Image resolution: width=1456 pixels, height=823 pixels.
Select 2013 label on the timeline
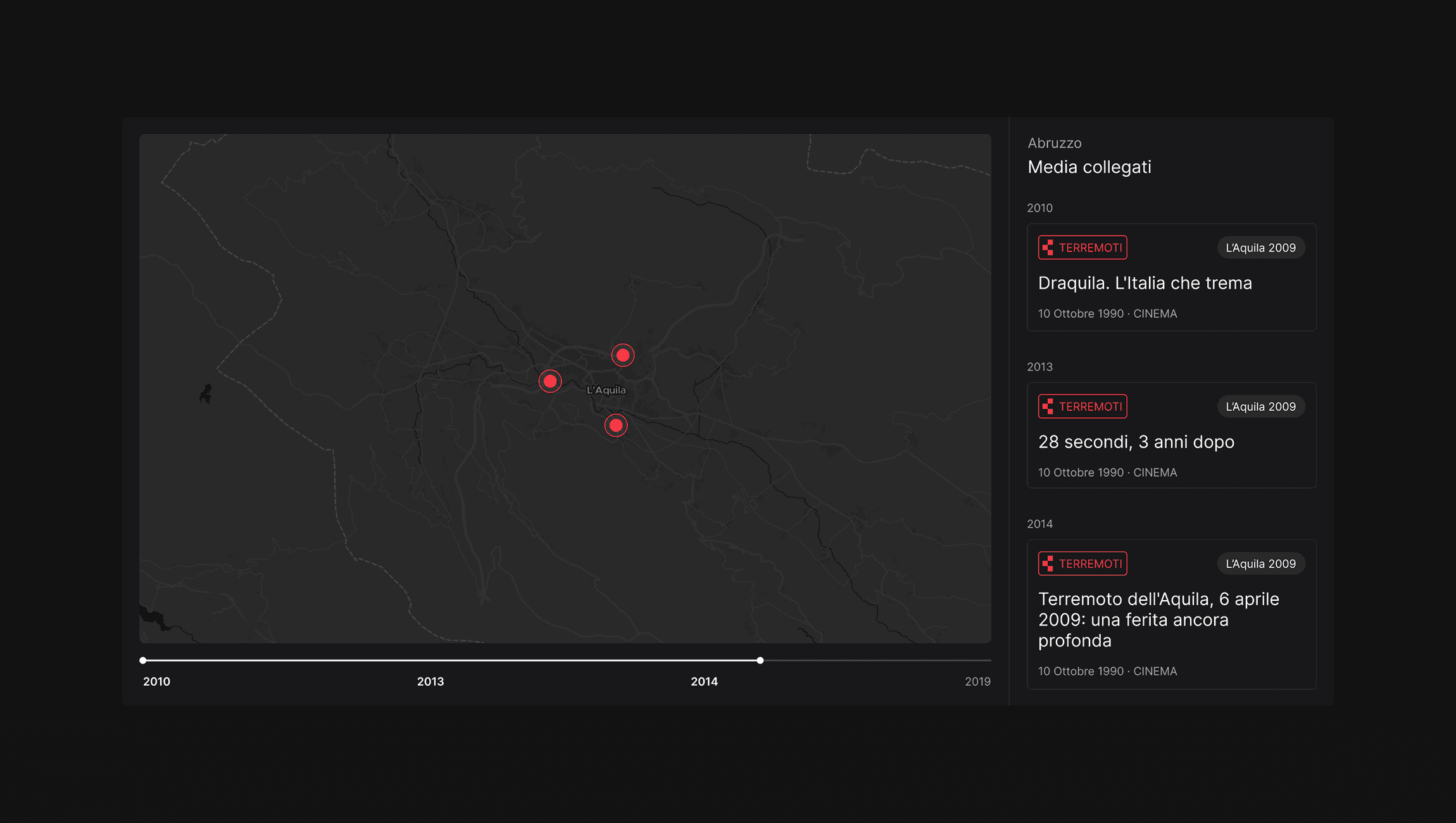pyautogui.click(x=430, y=682)
